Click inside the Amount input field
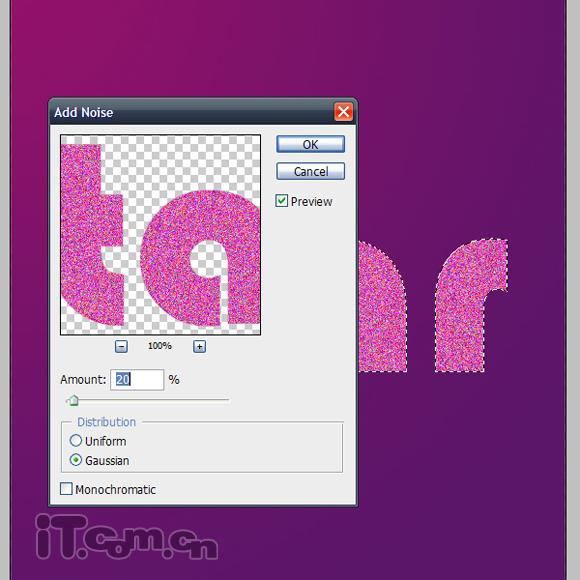The height and width of the screenshot is (580, 580). coord(137,380)
